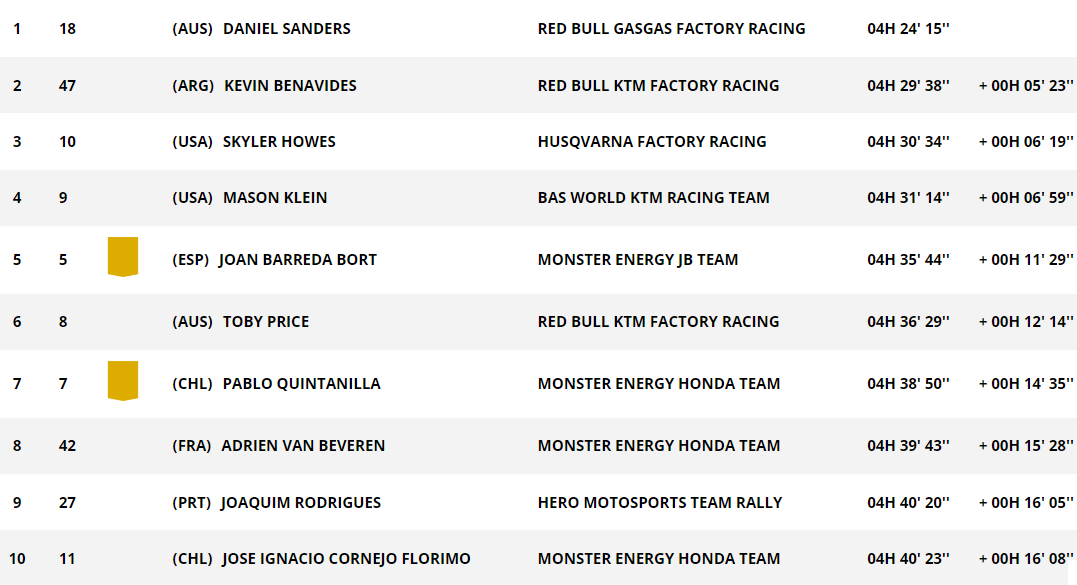Click Monster Energy JB Team
1077x585 pixels.
637,260
